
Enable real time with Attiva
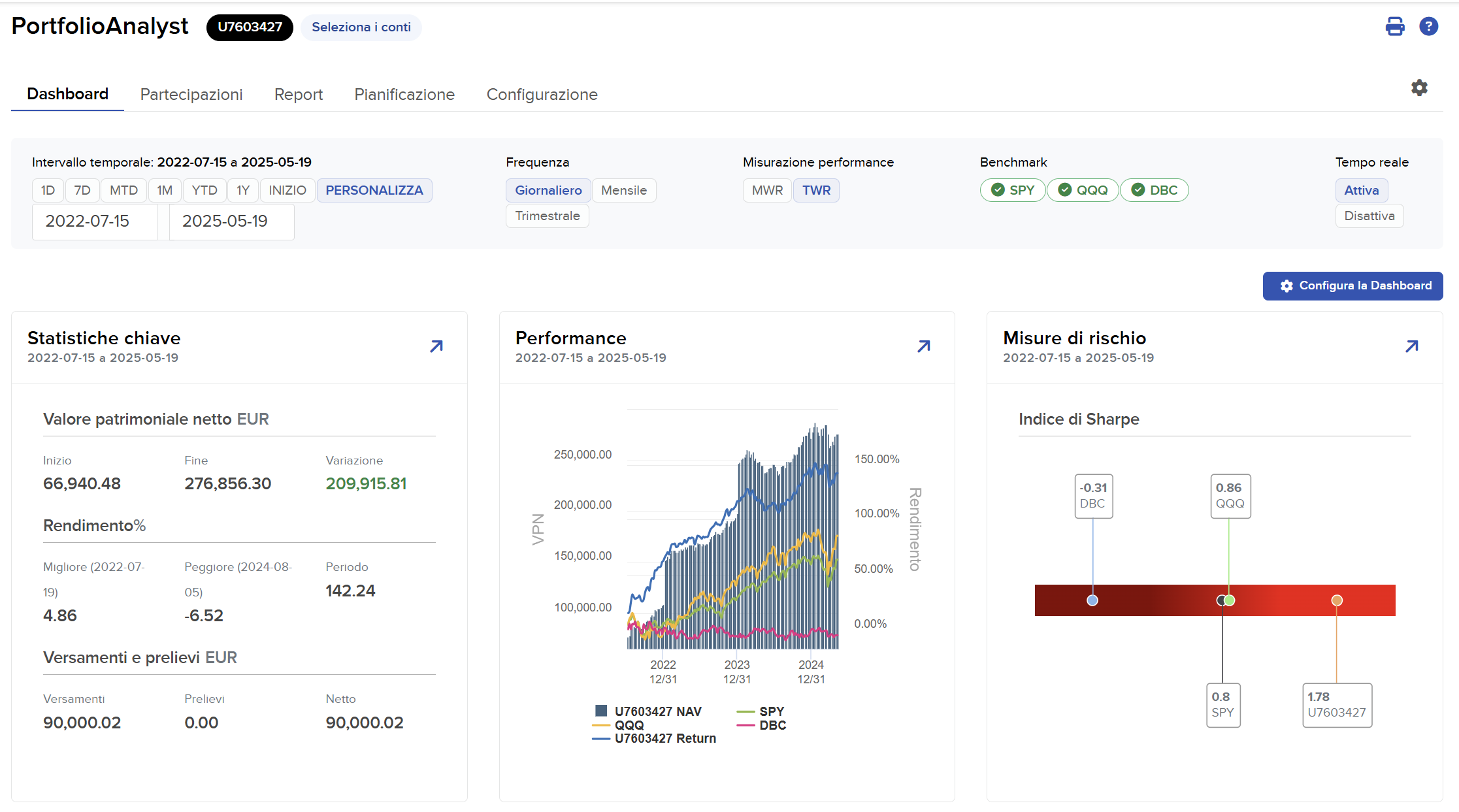click(x=1362, y=190)
